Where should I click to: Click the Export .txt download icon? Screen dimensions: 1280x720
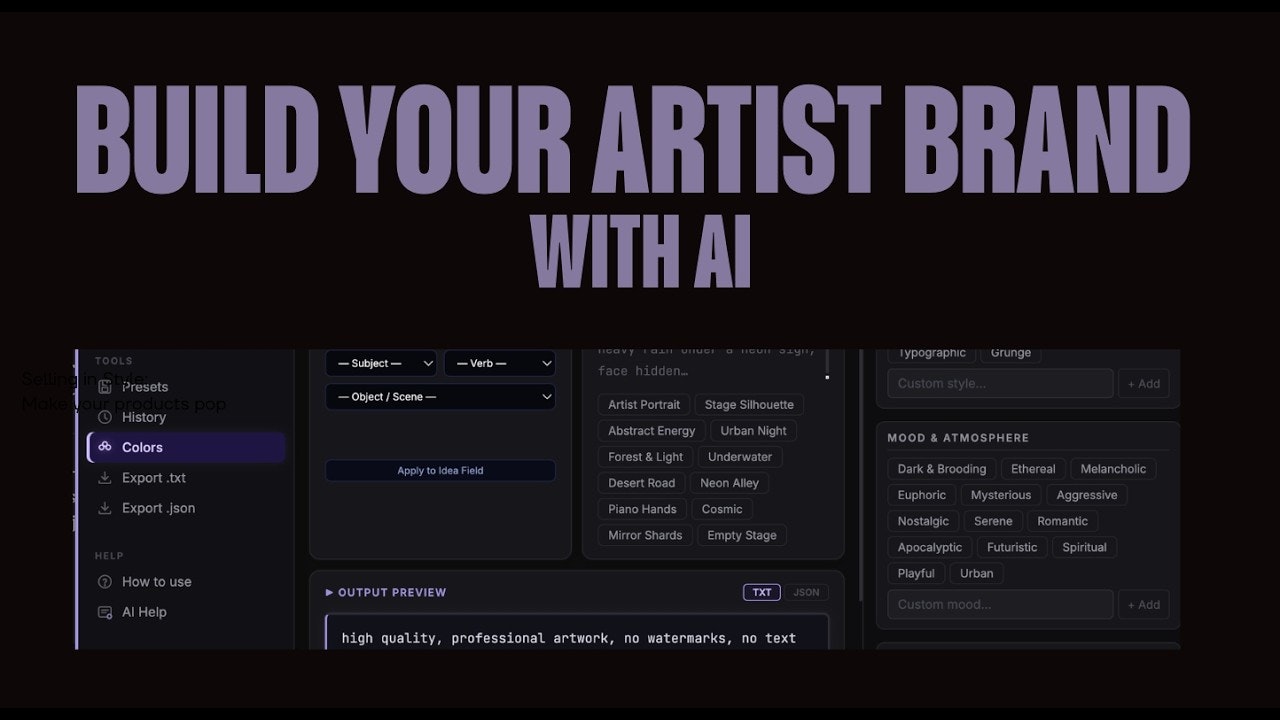tap(106, 478)
